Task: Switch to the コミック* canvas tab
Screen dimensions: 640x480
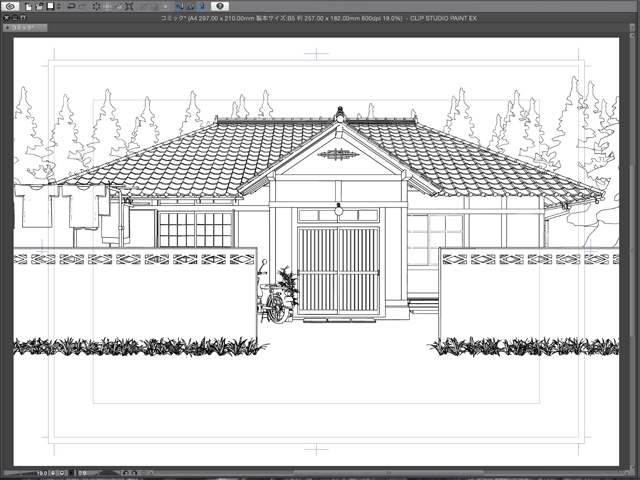Action: pos(24,27)
